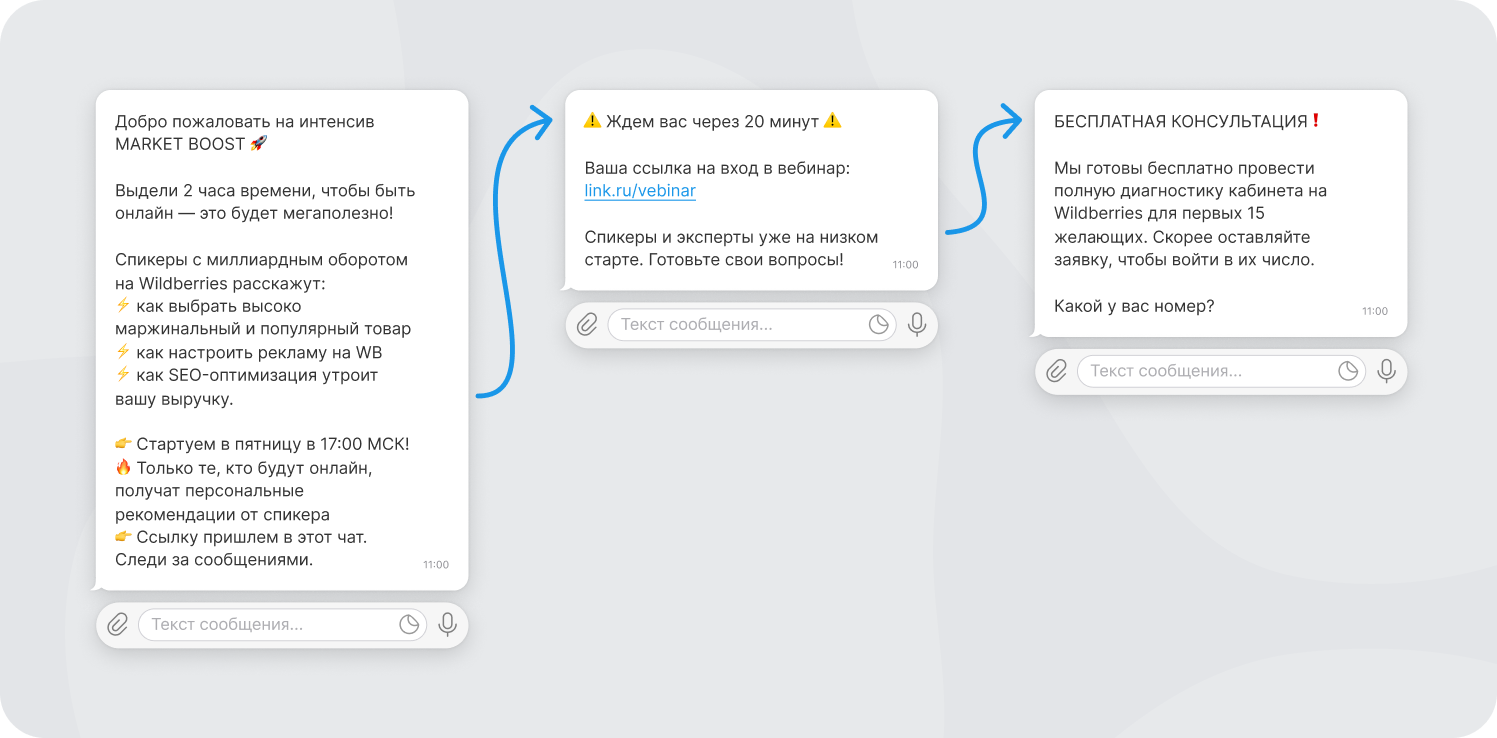1497x738 pixels.
Task: Focus the text field below the MARKET BOOST message
Action: point(282,625)
